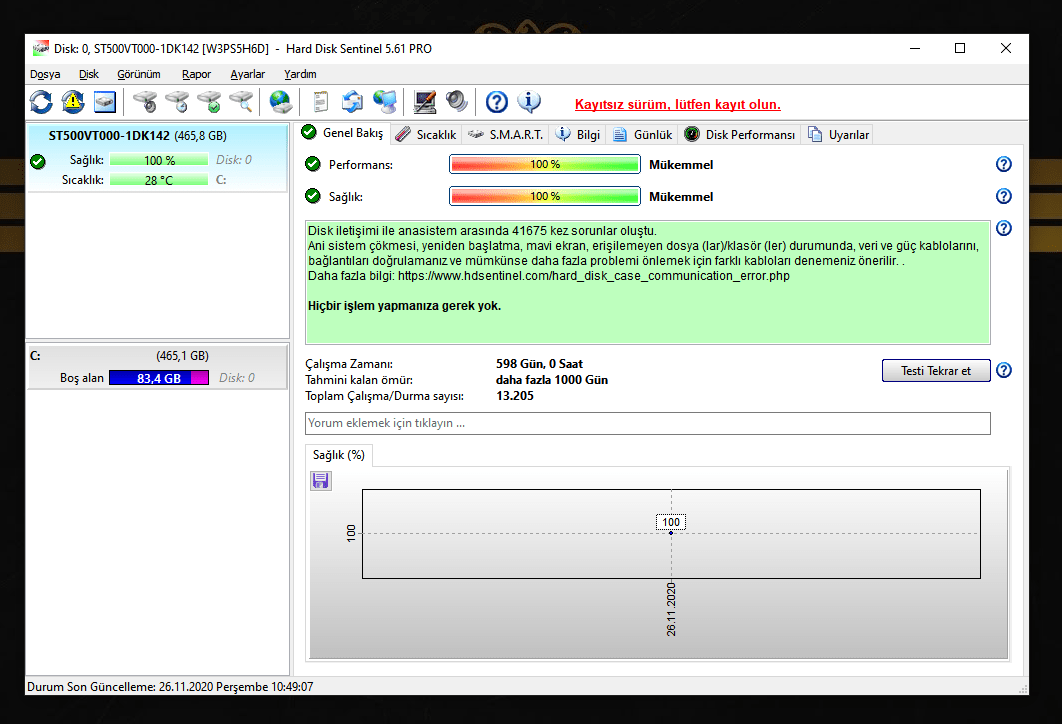1062x724 pixels.
Task: Open the help question mark toolbar icon
Action: coord(496,102)
